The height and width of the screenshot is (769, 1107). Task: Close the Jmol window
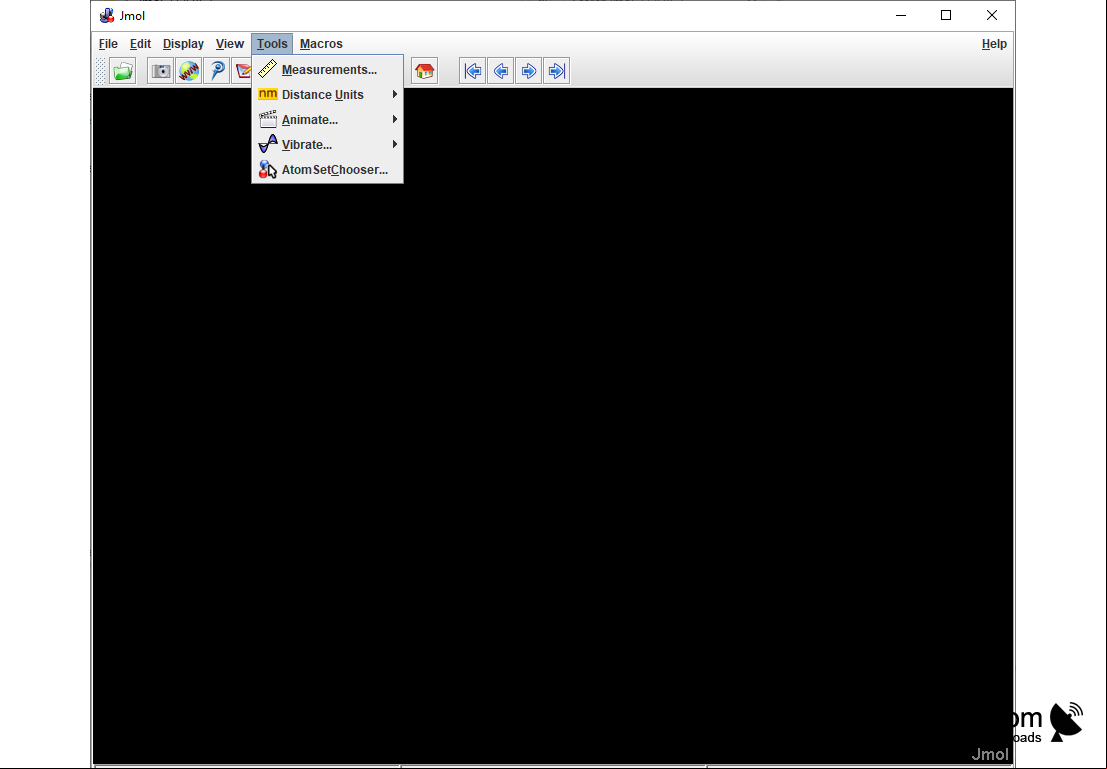point(992,16)
